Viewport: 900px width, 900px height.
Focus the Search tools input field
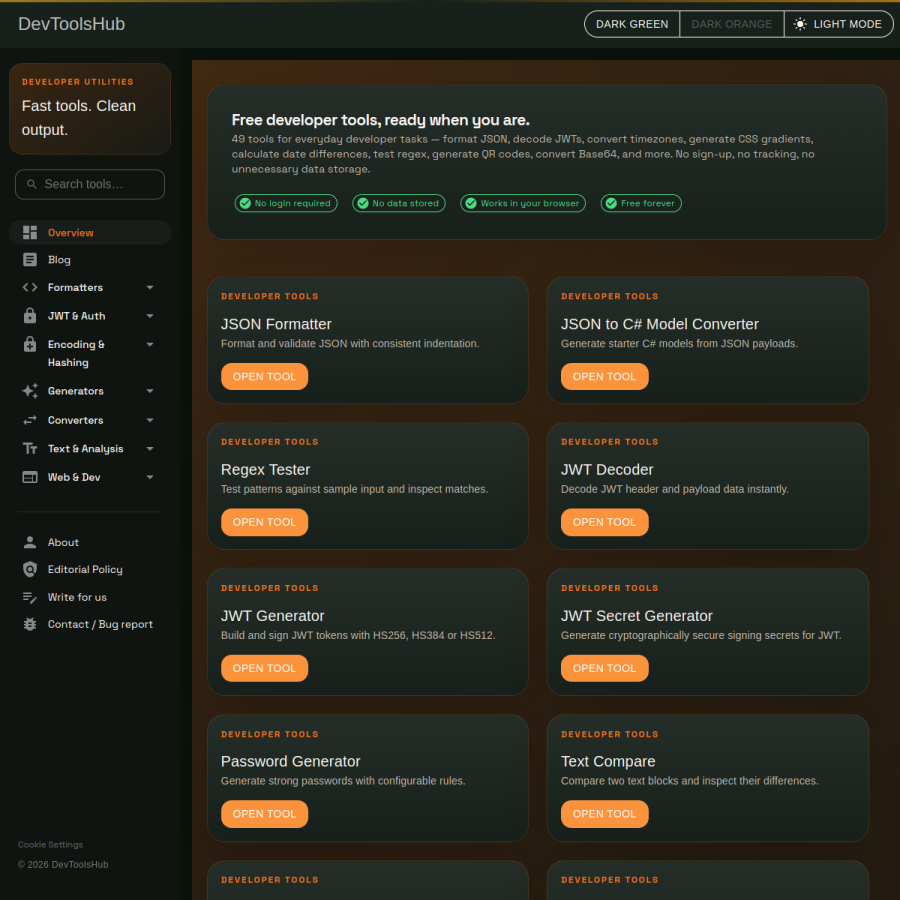(90, 184)
